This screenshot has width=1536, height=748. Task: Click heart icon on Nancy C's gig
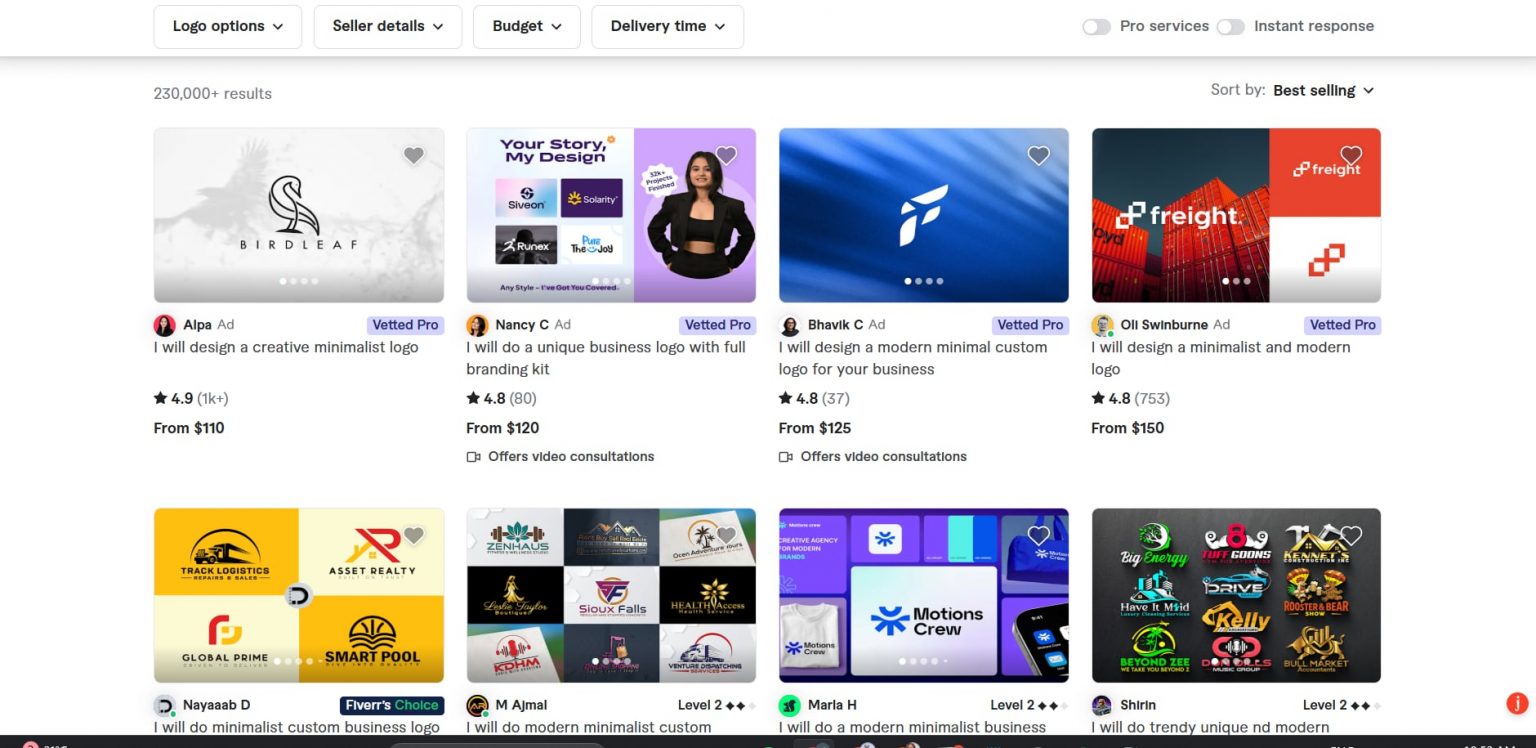pyautogui.click(x=726, y=155)
